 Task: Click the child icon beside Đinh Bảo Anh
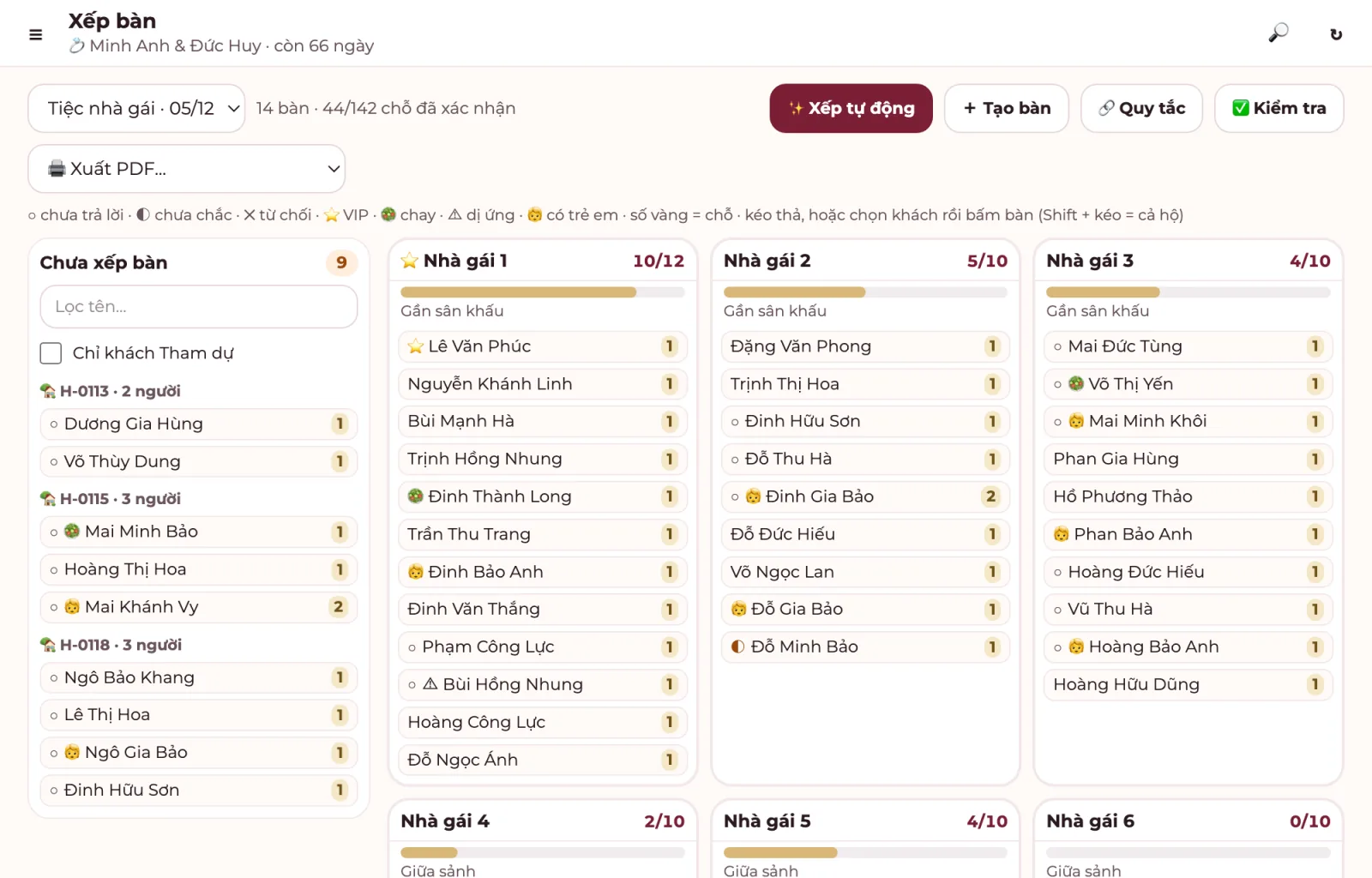point(416,572)
